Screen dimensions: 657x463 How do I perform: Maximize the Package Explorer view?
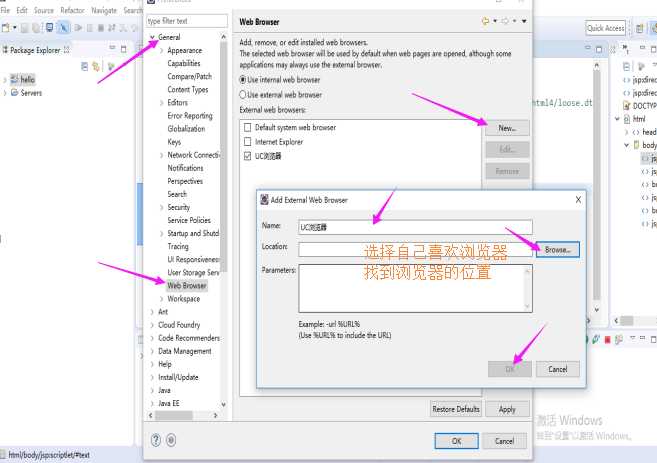(x=123, y=49)
